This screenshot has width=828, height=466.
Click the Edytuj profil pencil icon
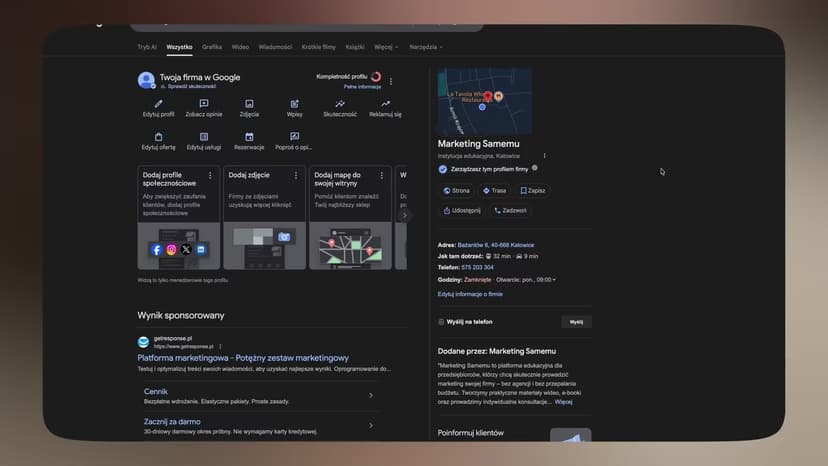click(x=158, y=104)
